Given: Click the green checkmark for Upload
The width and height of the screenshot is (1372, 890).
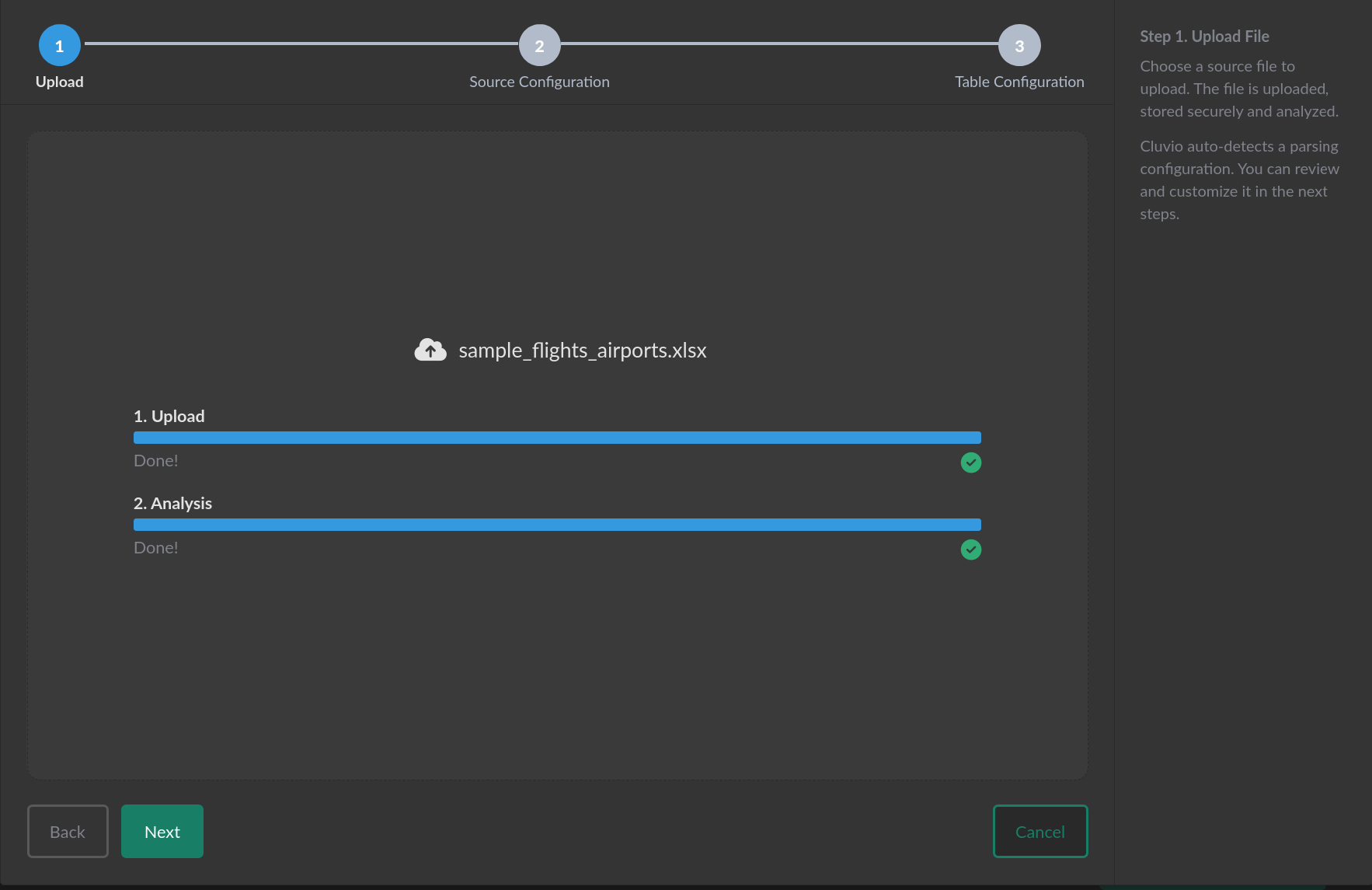Looking at the screenshot, I should [x=970, y=462].
